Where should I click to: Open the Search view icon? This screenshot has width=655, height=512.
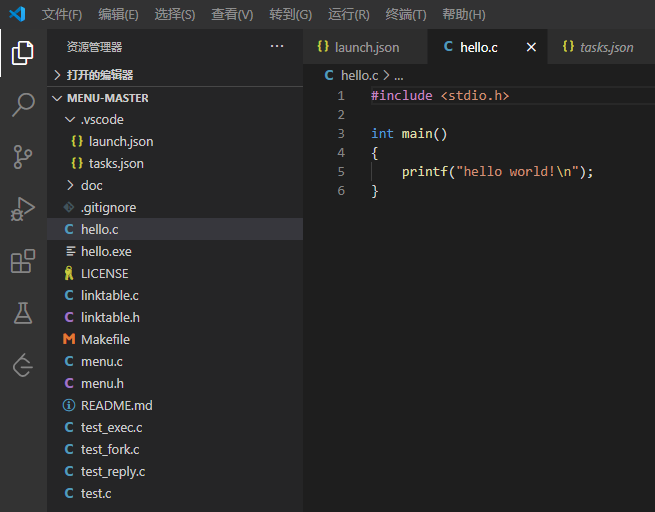23,105
